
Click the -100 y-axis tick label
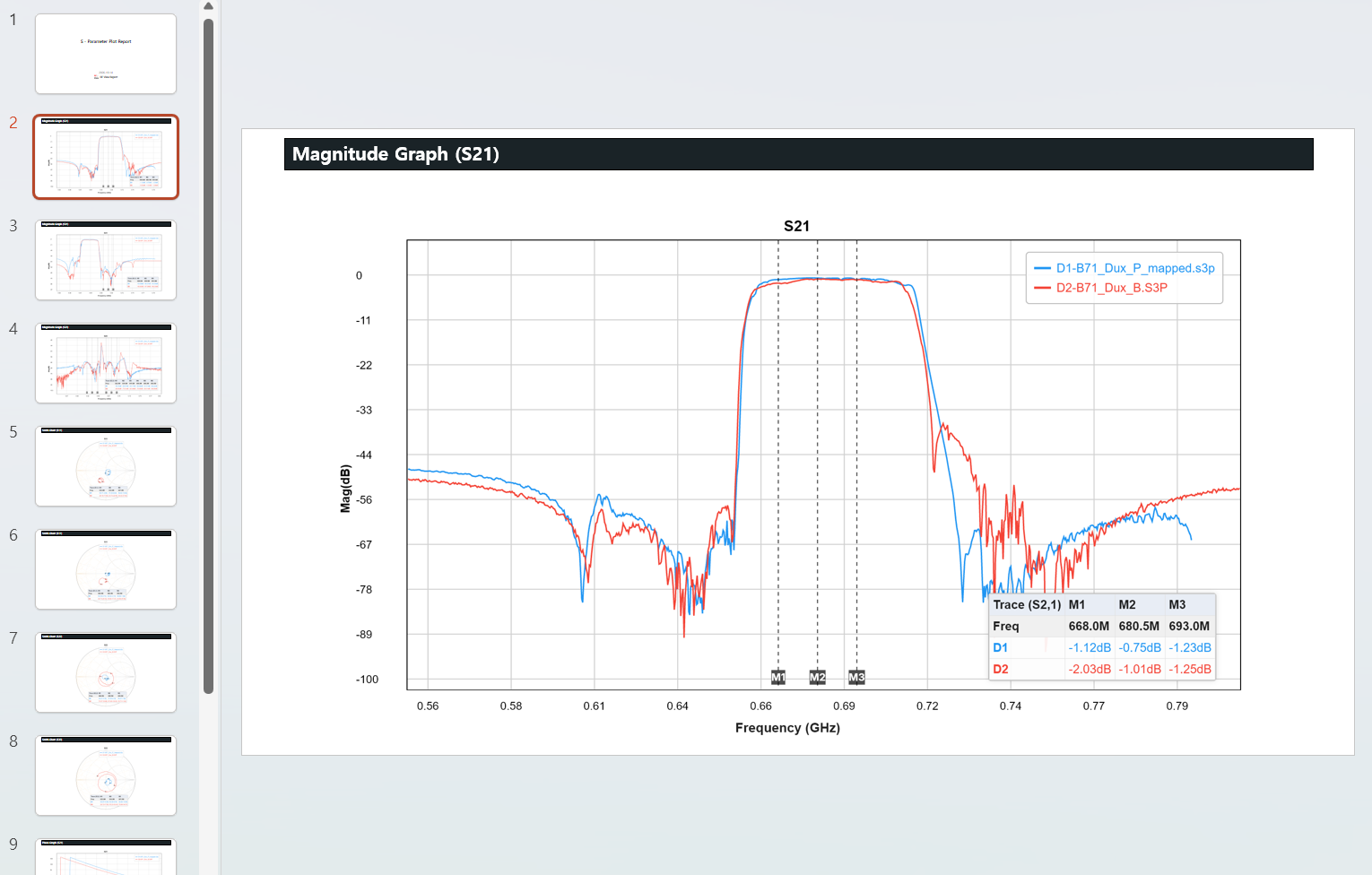[367, 680]
